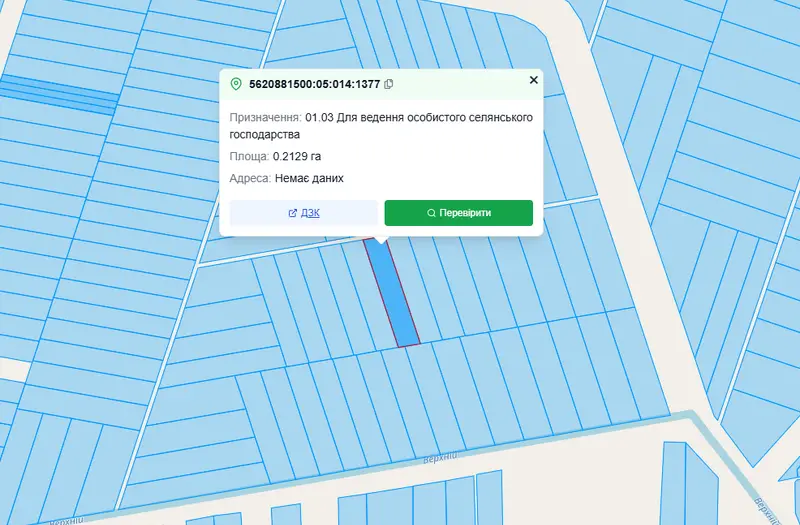Copy the cadastral number with the copy icon

(x=389, y=84)
